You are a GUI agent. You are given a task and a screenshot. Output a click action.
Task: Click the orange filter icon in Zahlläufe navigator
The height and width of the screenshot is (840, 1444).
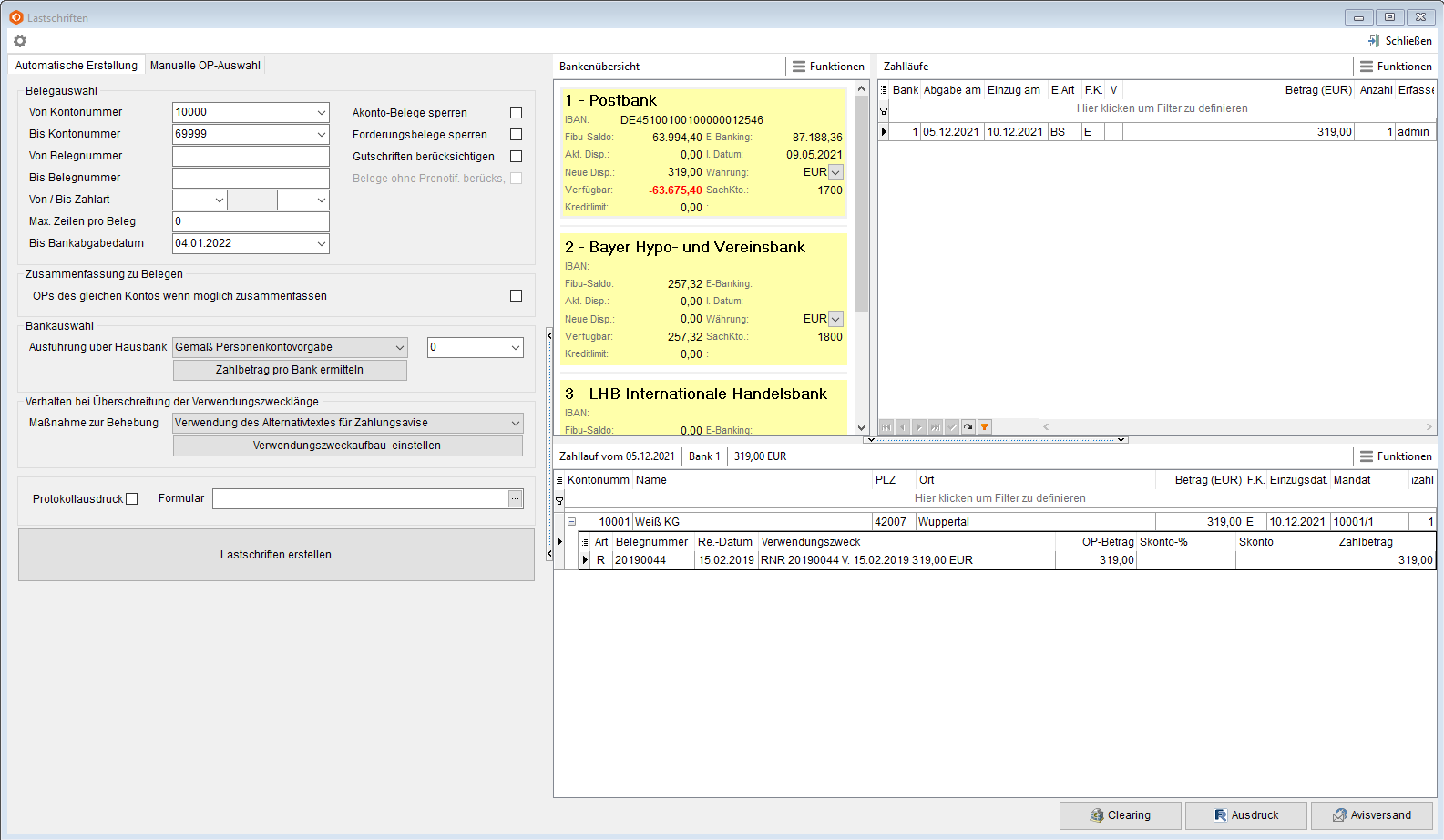[x=985, y=427]
